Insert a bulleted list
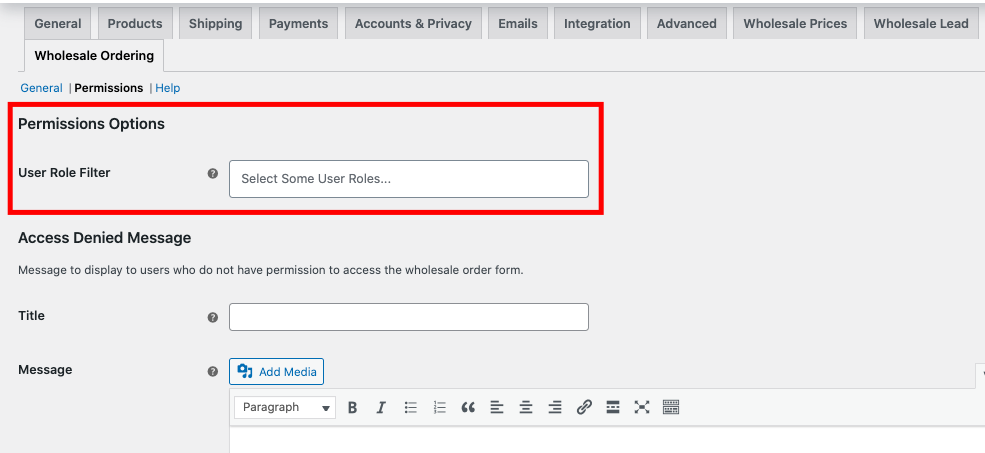Viewport: 985px width, 453px height. pyautogui.click(x=410, y=407)
